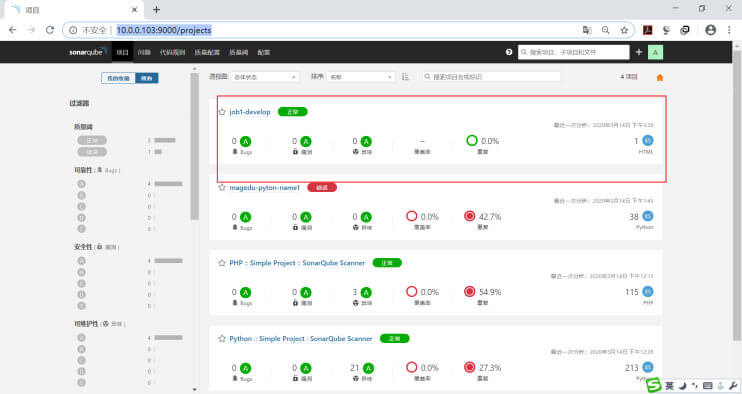
Task: Click the blue size badge of job1-develop
Action: pos(648,140)
